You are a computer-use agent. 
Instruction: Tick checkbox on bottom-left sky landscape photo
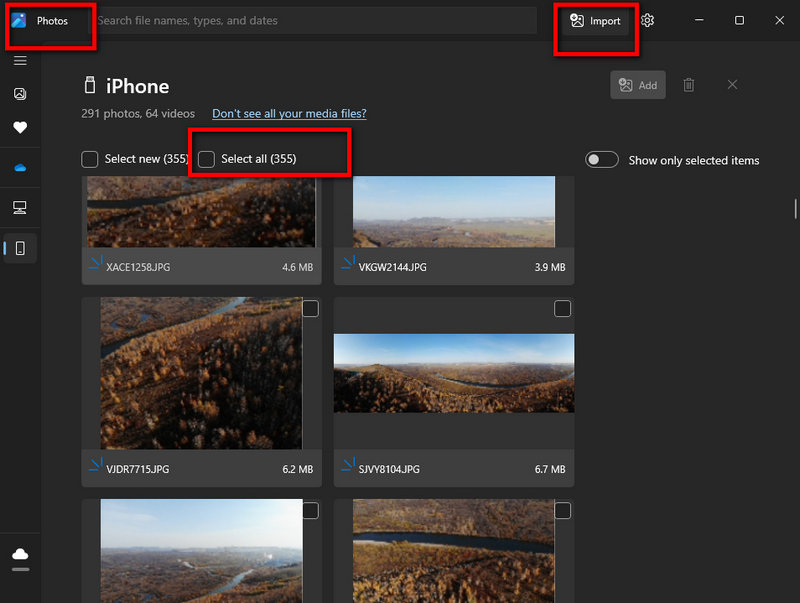311,511
